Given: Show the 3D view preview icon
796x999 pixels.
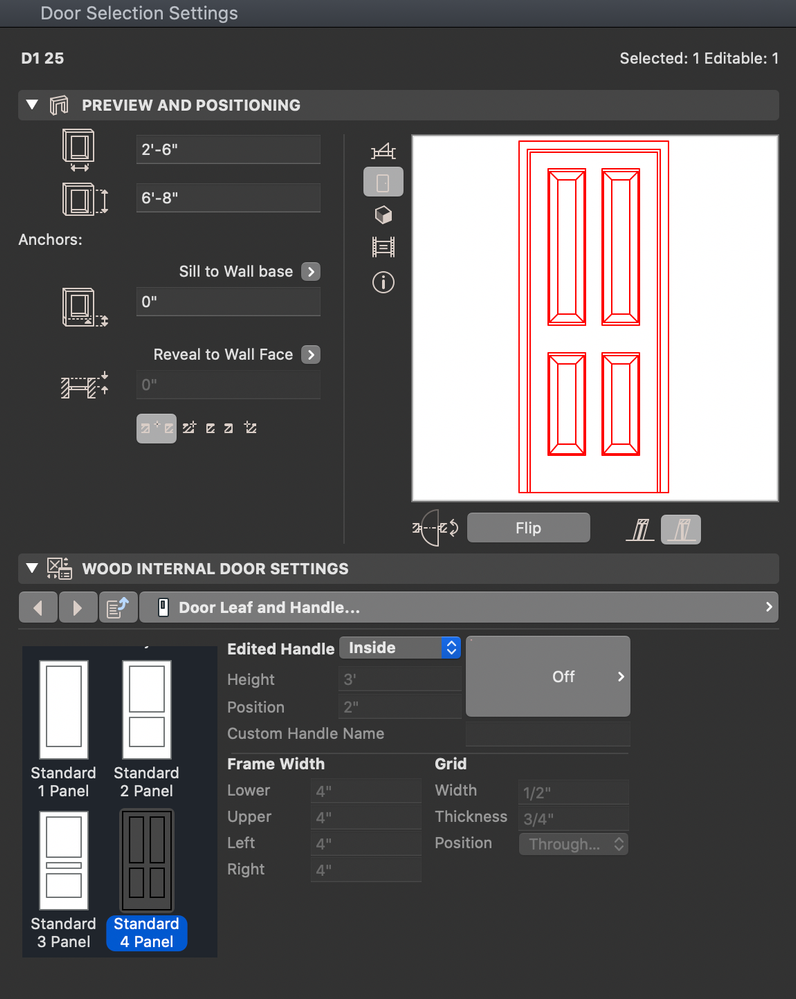Looking at the screenshot, I should 383,215.
